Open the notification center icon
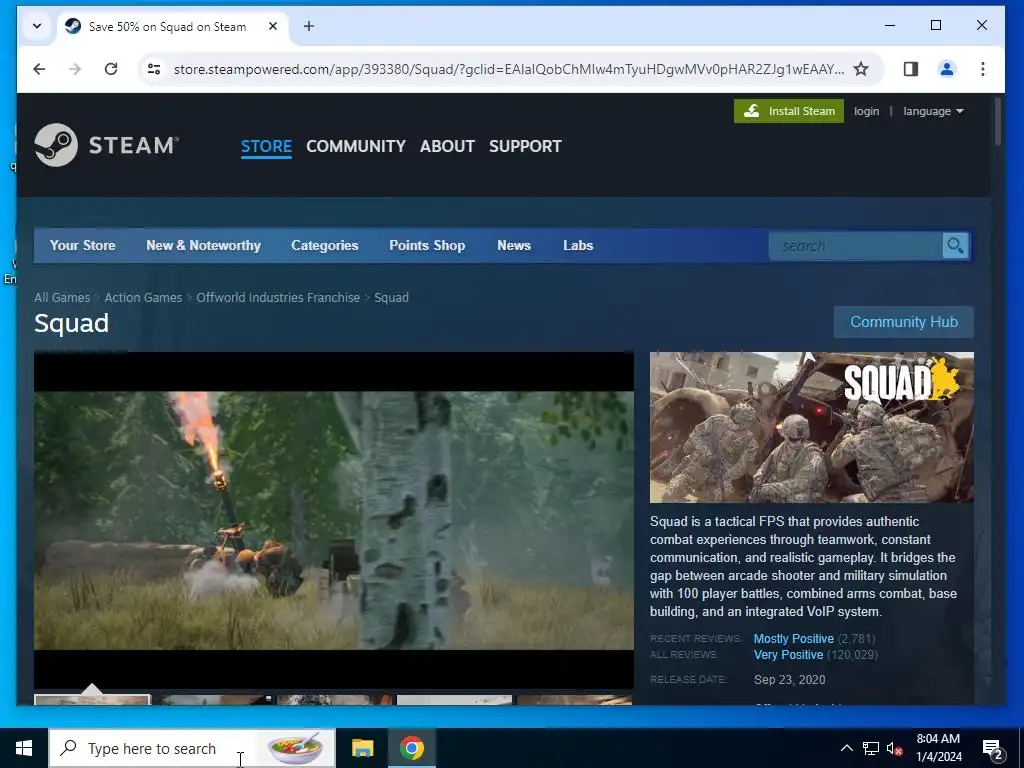Image resolution: width=1024 pixels, height=768 pixels. 993,749
